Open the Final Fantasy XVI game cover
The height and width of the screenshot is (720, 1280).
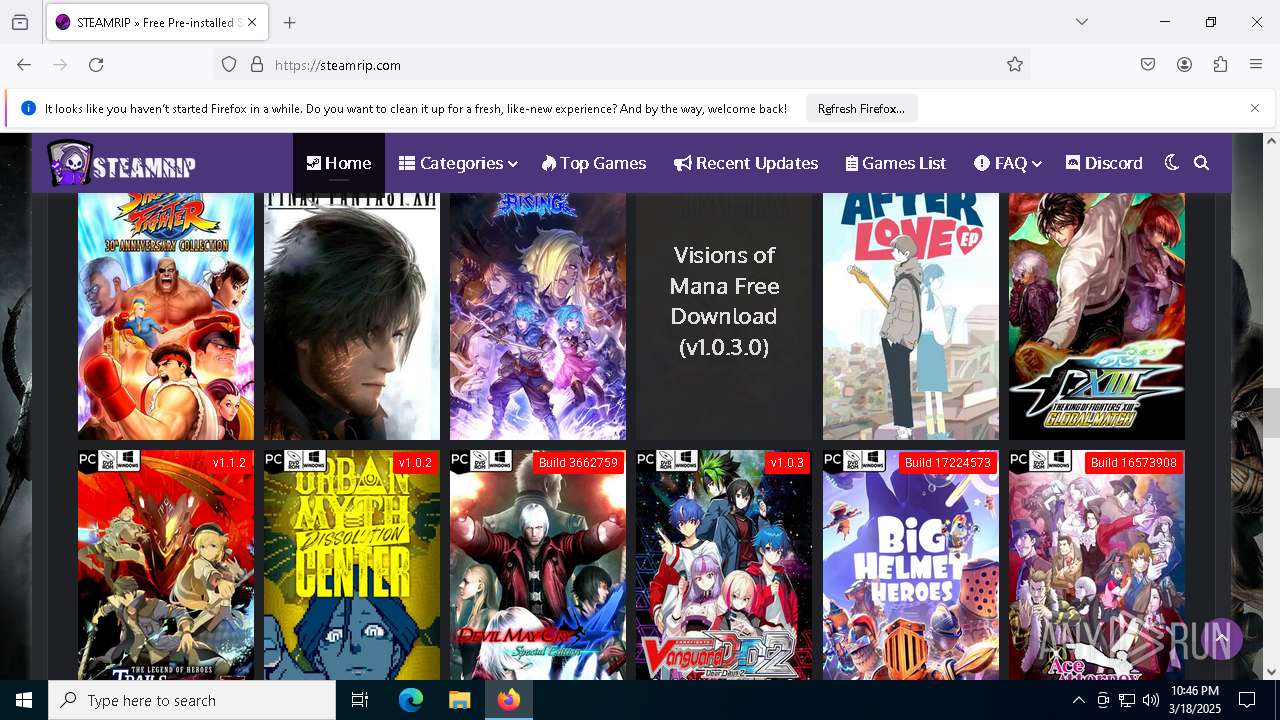coord(352,316)
